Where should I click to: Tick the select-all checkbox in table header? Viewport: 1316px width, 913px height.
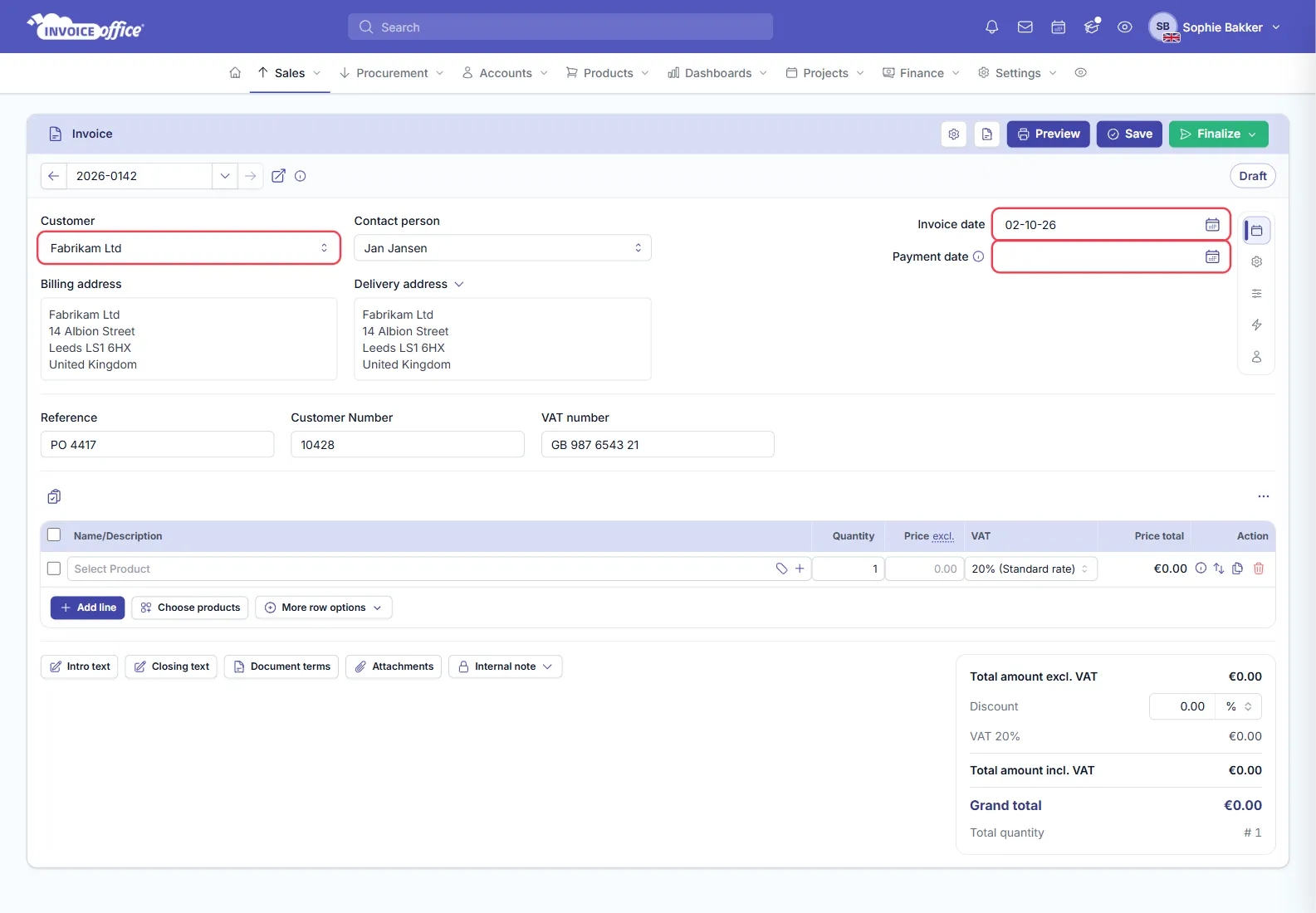click(x=54, y=535)
